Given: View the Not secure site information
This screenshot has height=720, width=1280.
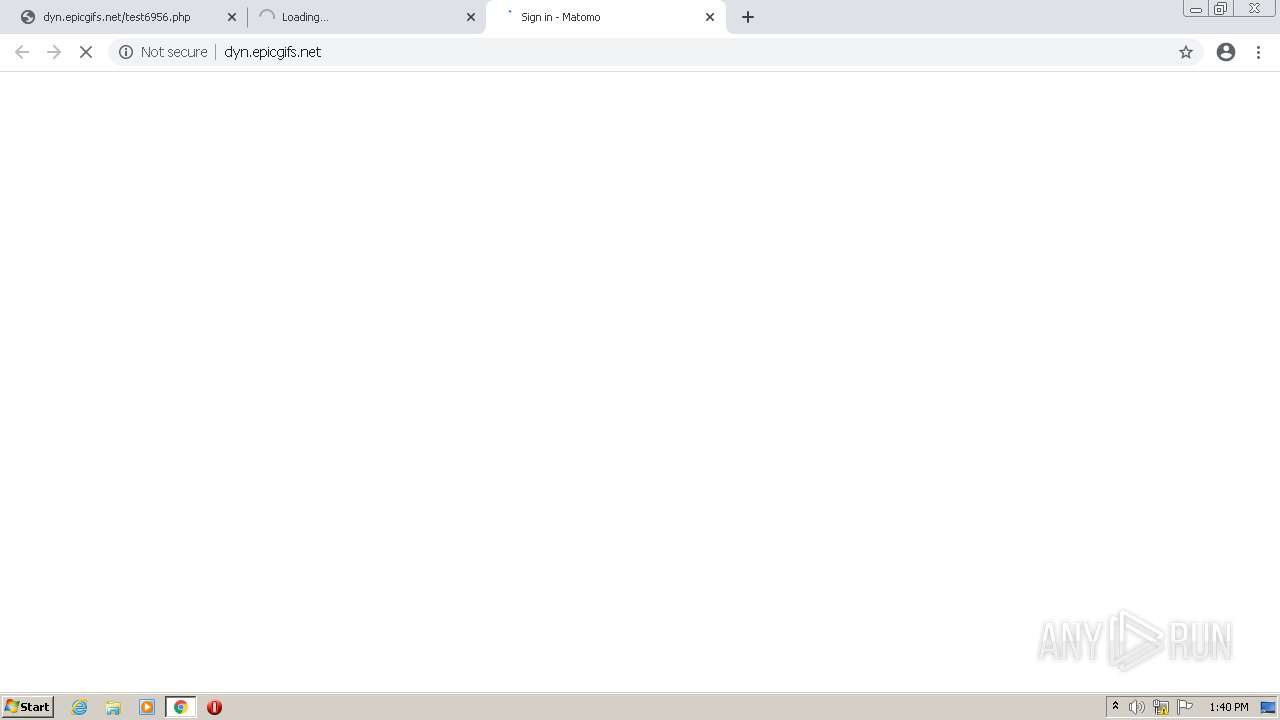Looking at the screenshot, I should (163, 52).
